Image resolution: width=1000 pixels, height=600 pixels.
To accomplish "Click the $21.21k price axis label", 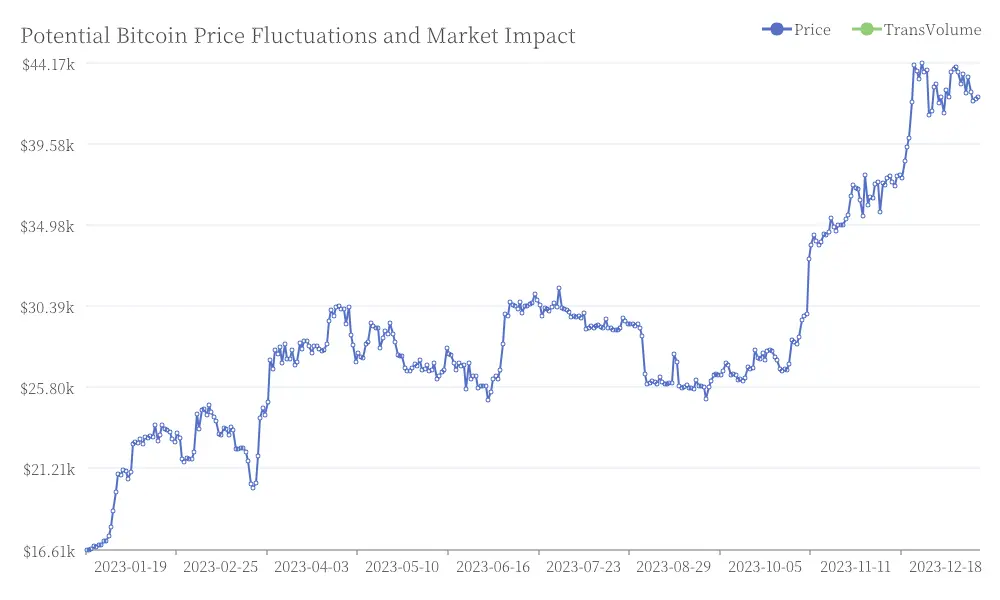I will click(49, 470).
